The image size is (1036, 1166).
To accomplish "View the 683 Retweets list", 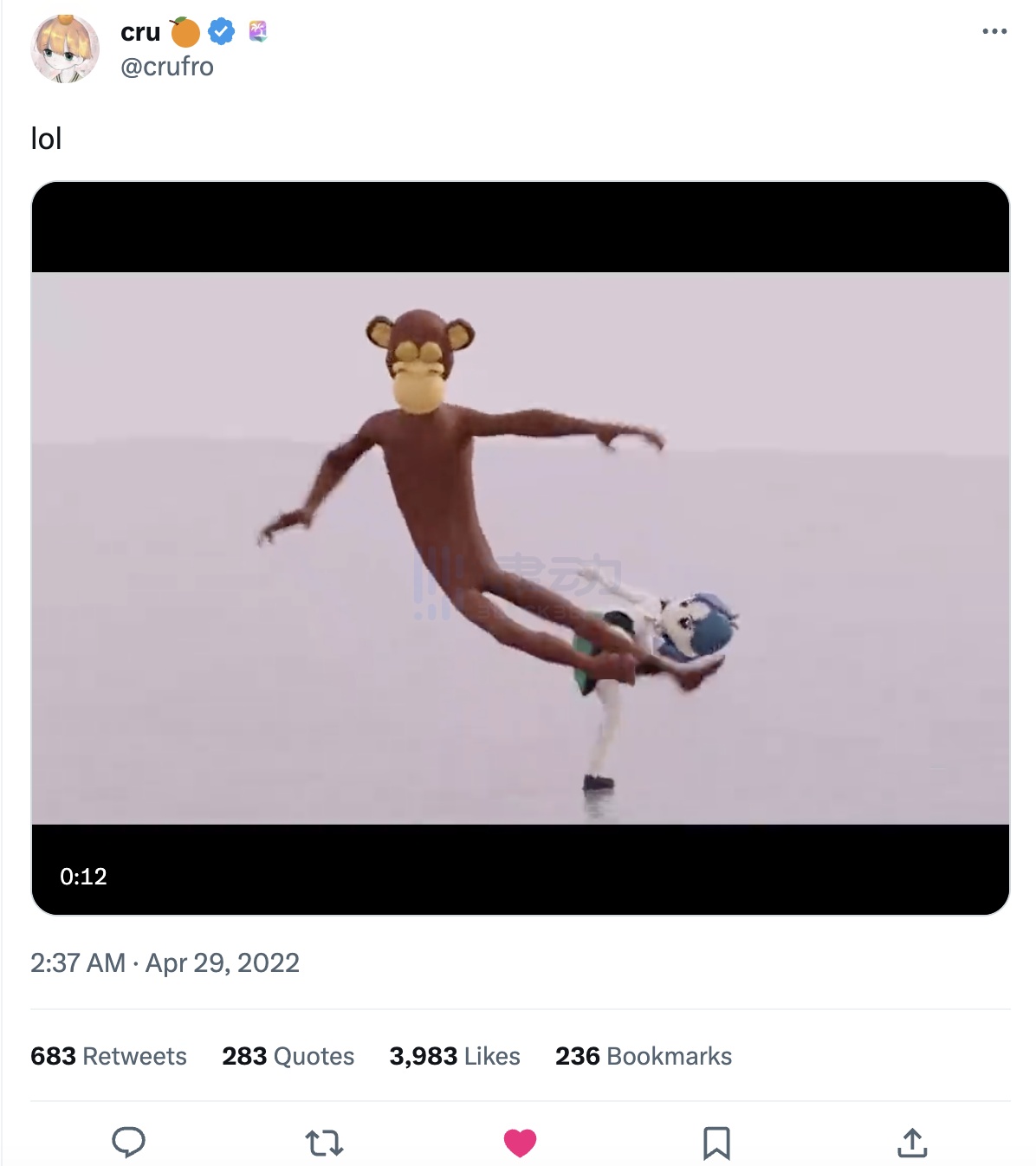I will point(108,1056).
